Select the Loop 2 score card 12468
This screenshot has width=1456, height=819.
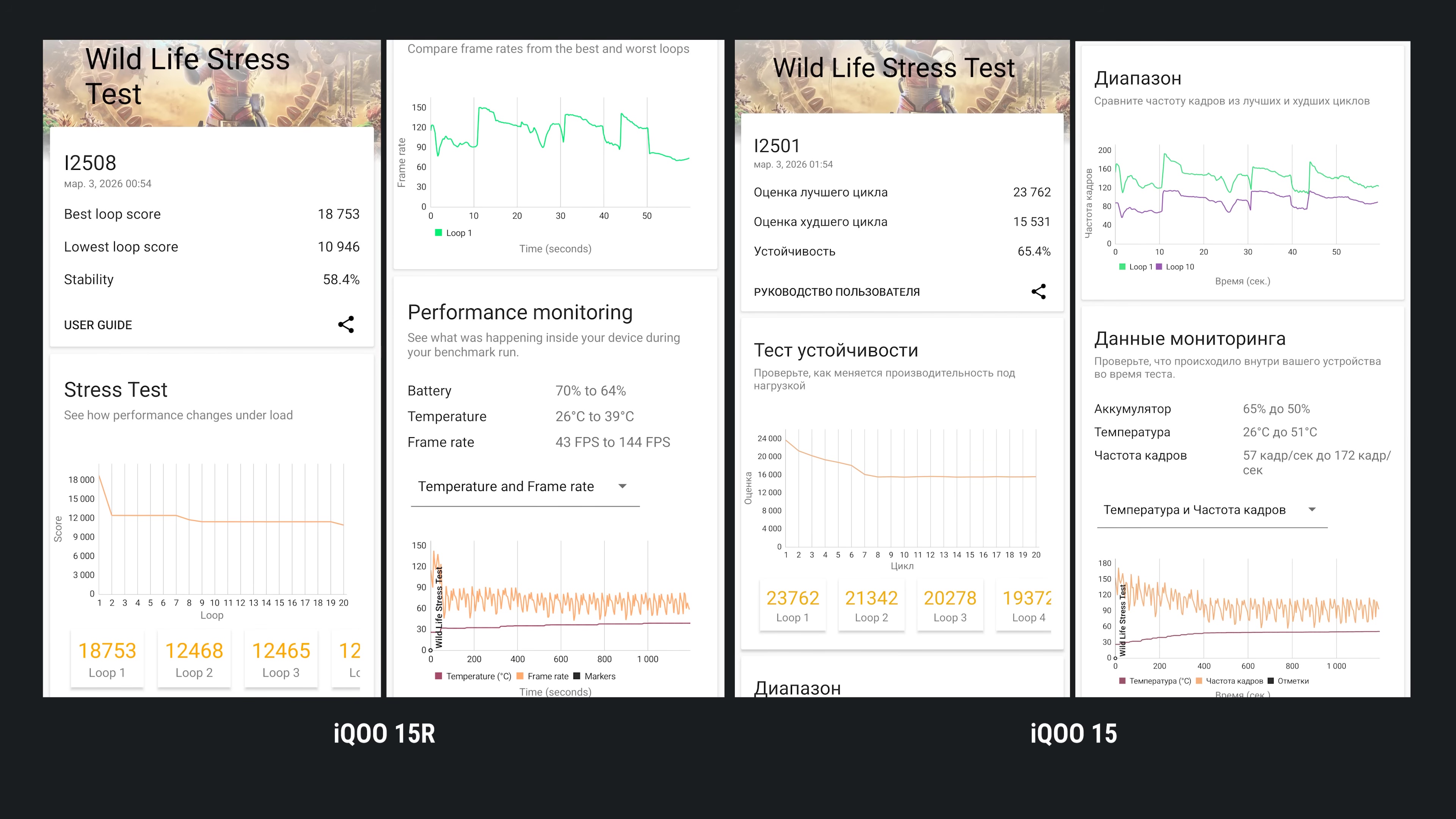click(x=194, y=659)
